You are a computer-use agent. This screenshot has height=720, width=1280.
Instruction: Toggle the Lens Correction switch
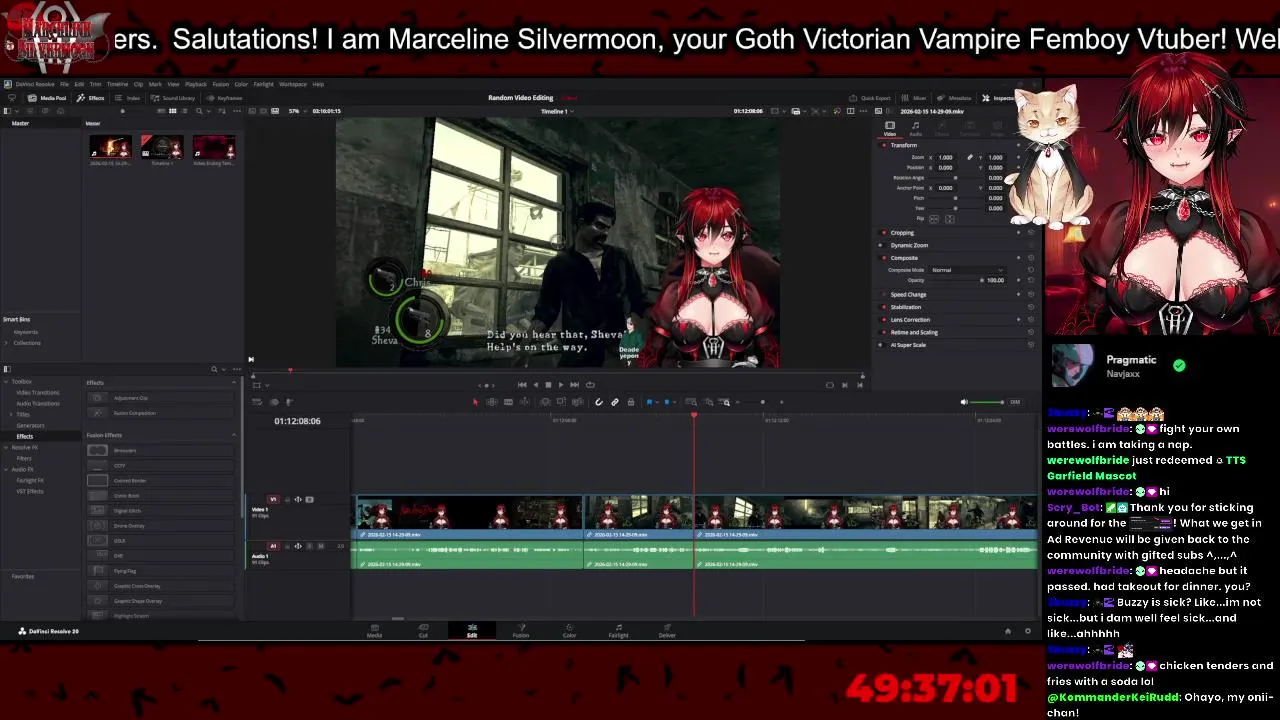[883, 320]
